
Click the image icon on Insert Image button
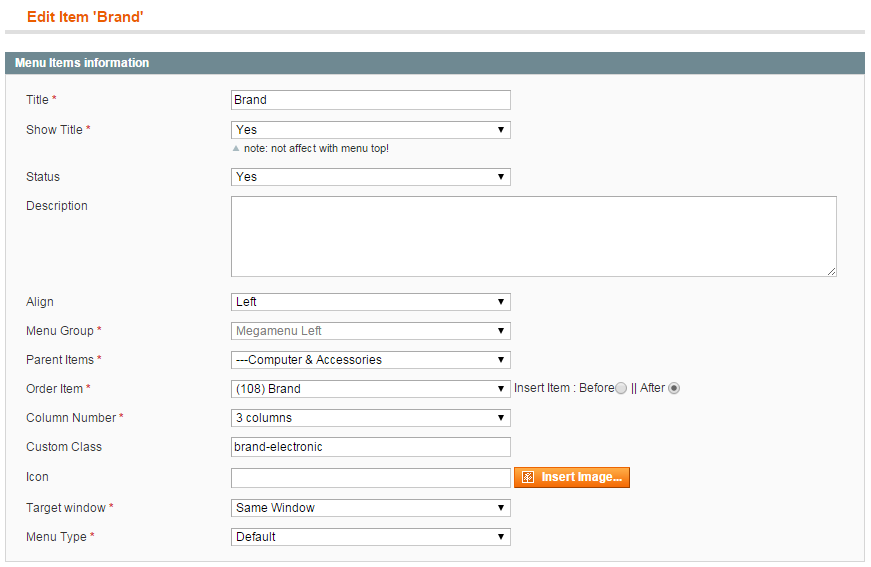tap(528, 477)
